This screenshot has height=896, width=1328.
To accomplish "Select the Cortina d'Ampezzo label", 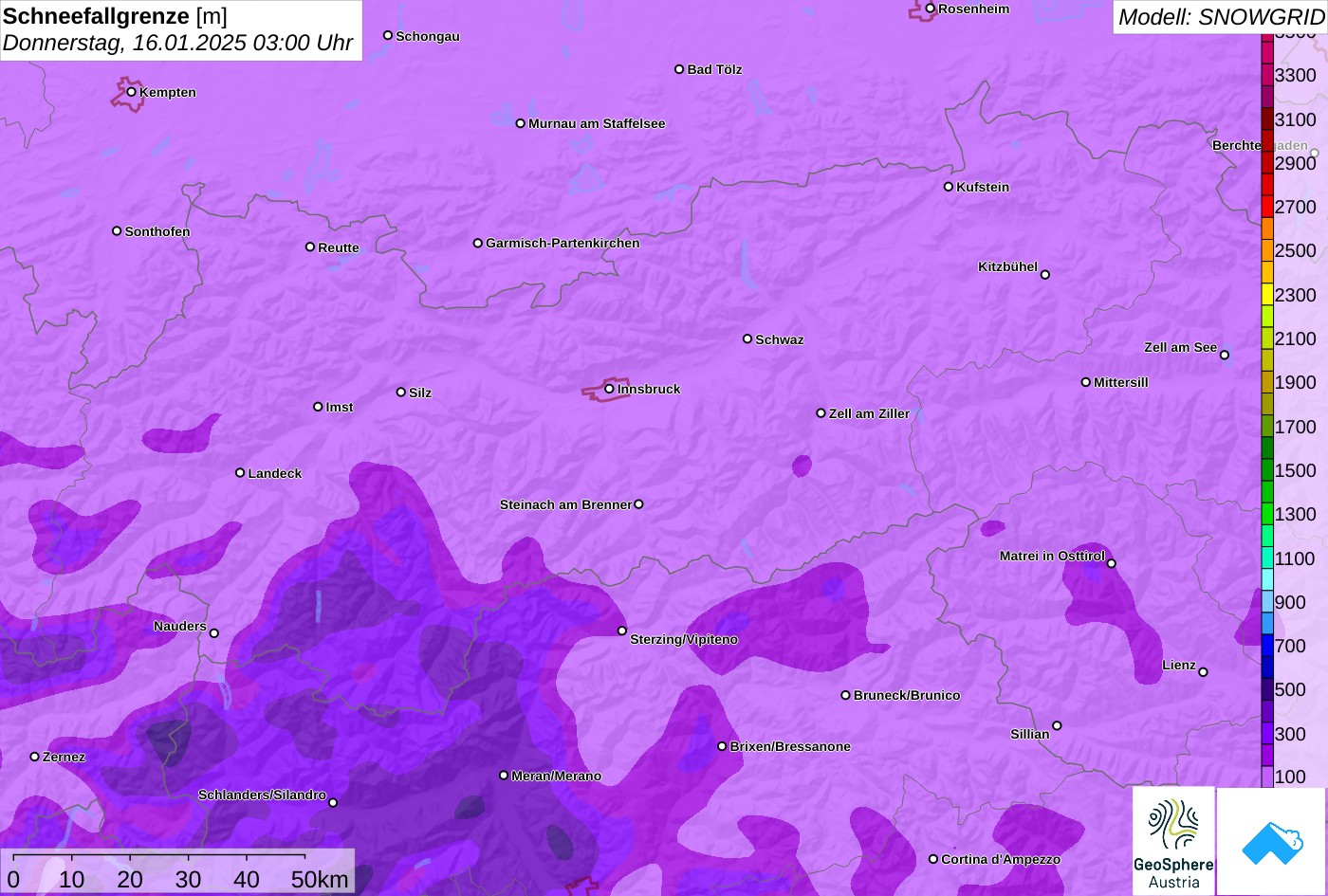I will [x=1001, y=860].
